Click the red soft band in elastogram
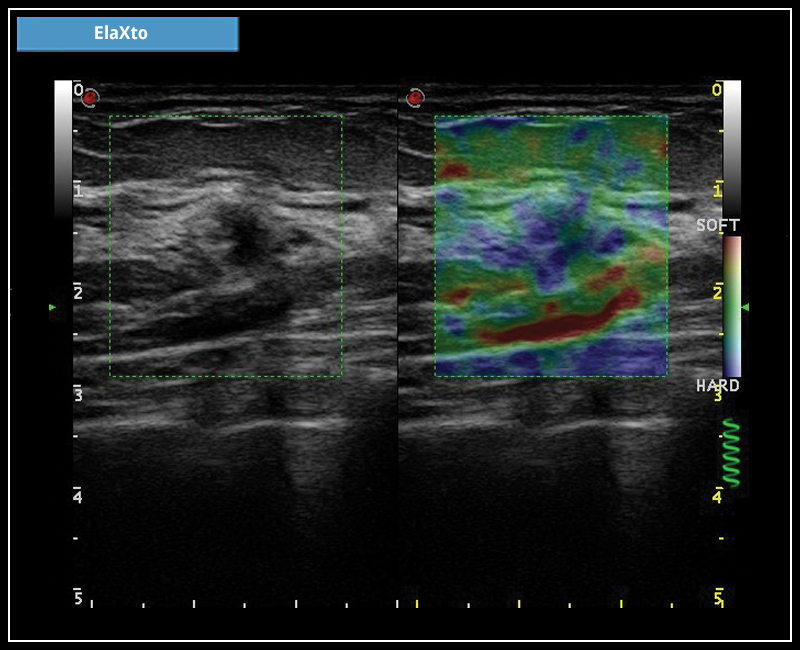Image resolution: width=800 pixels, height=650 pixels. coord(559,320)
